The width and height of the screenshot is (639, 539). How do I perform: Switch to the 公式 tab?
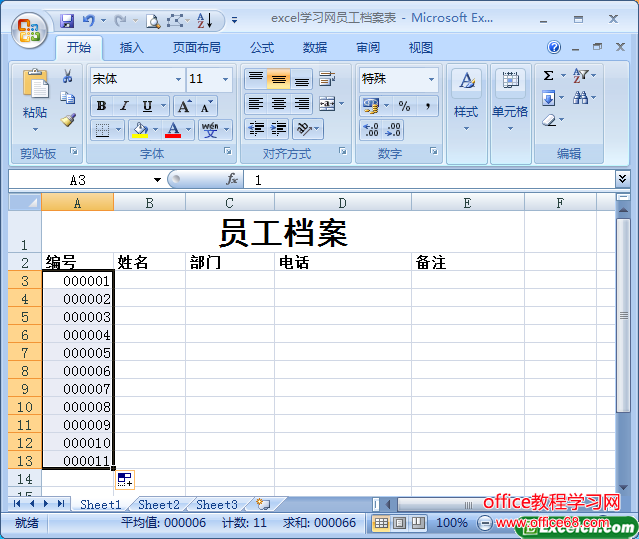tap(262, 48)
